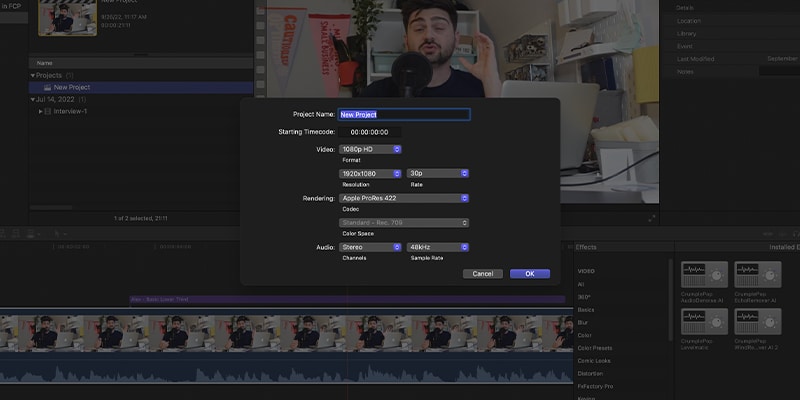Open the Video Format dropdown showing 1080p HD

coord(370,149)
